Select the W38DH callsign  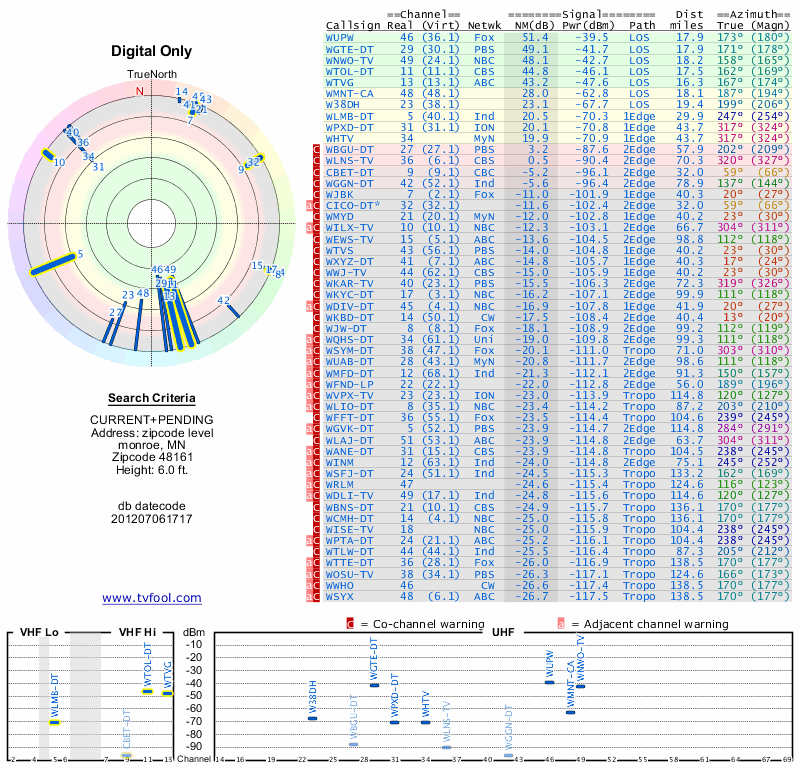tap(343, 105)
